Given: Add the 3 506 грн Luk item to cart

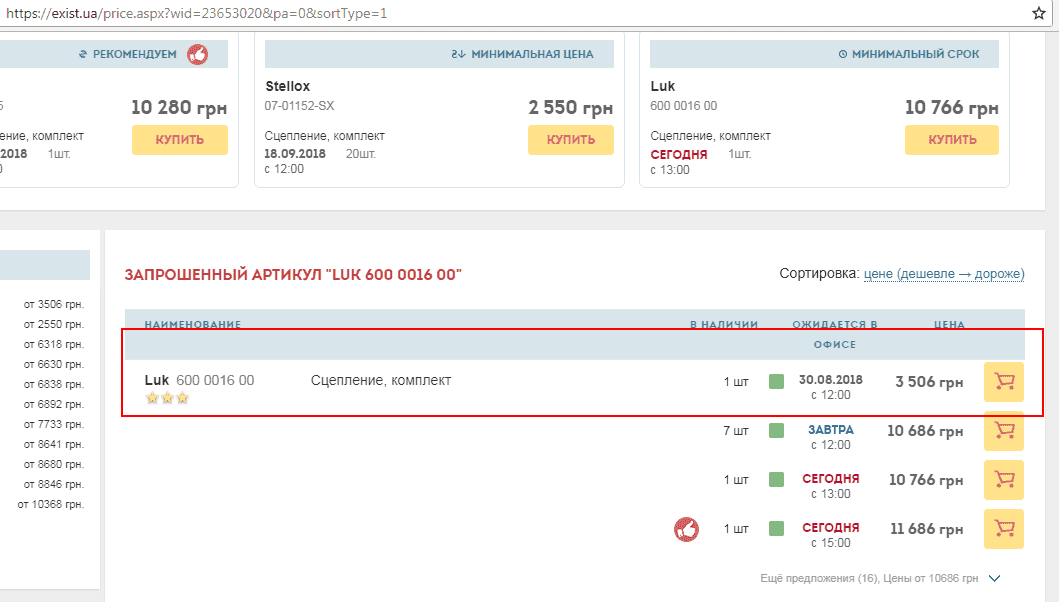Looking at the screenshot, I should [1004, 382].
